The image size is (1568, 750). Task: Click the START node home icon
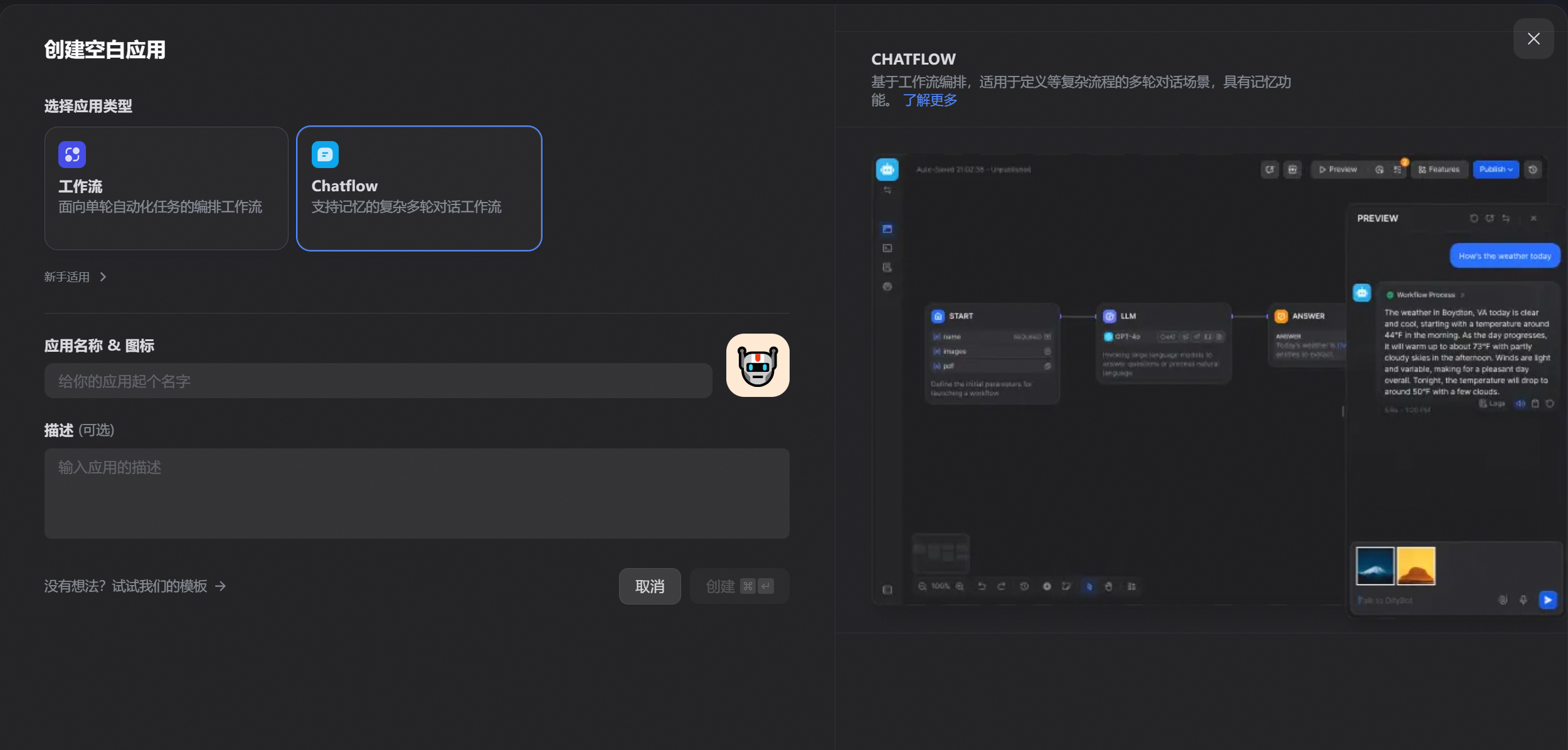(938, 317)
